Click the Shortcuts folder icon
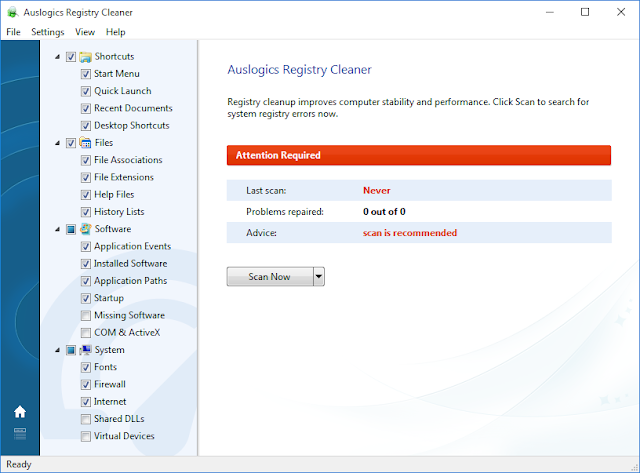The image size is (640, 473). [x=85, y=57]
